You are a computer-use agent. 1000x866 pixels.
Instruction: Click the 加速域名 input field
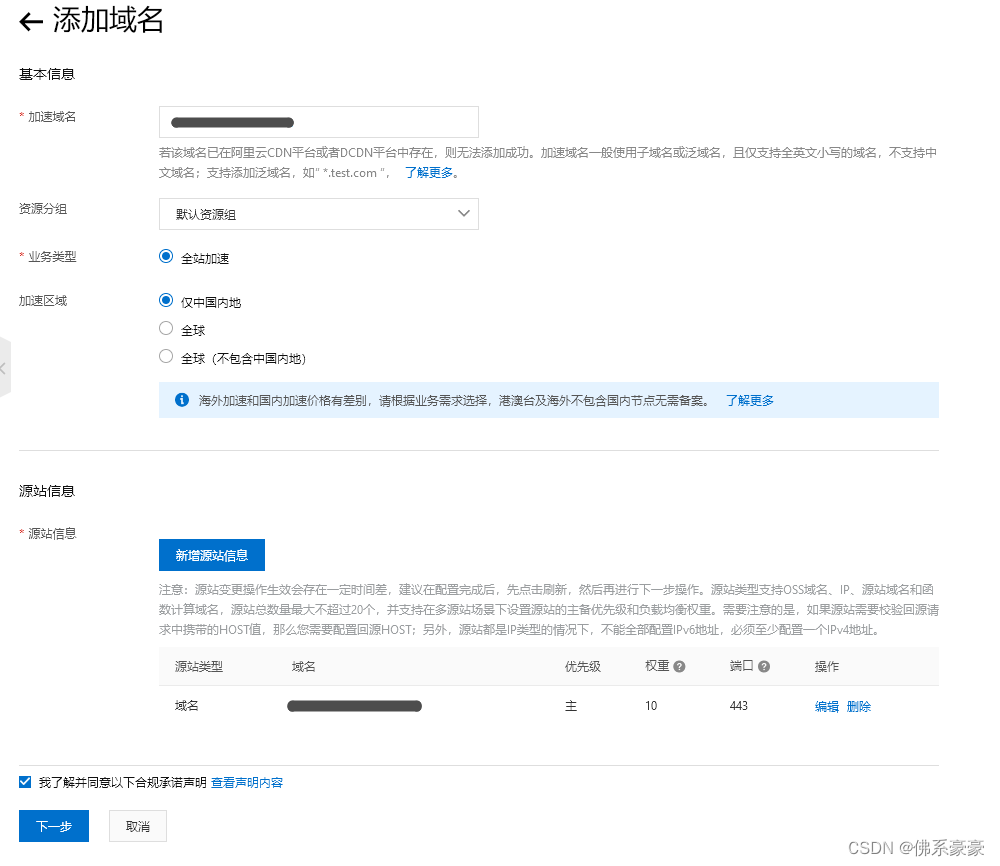318,121
